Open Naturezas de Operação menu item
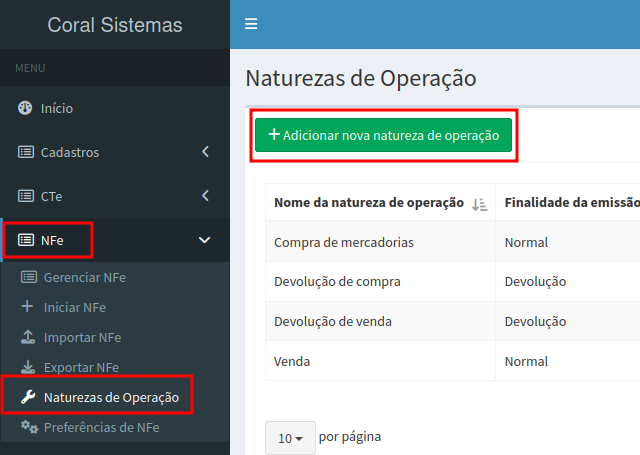The height and width of the screenshot is (455, 640). pos(111,397)
